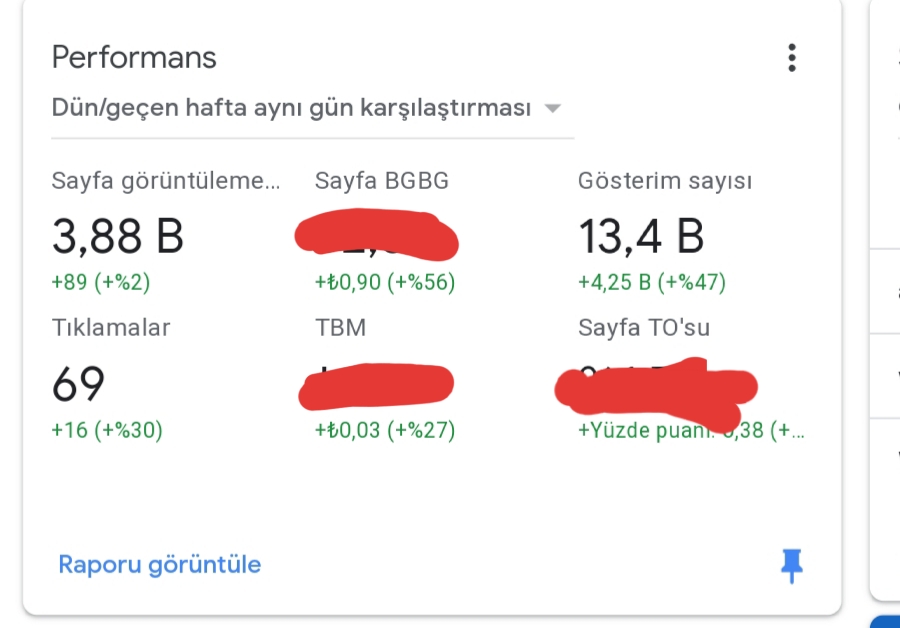Screen dimensions: 900x628
Task: Click the +4,25 B (+%47) change text
Action: coord(651,282)
